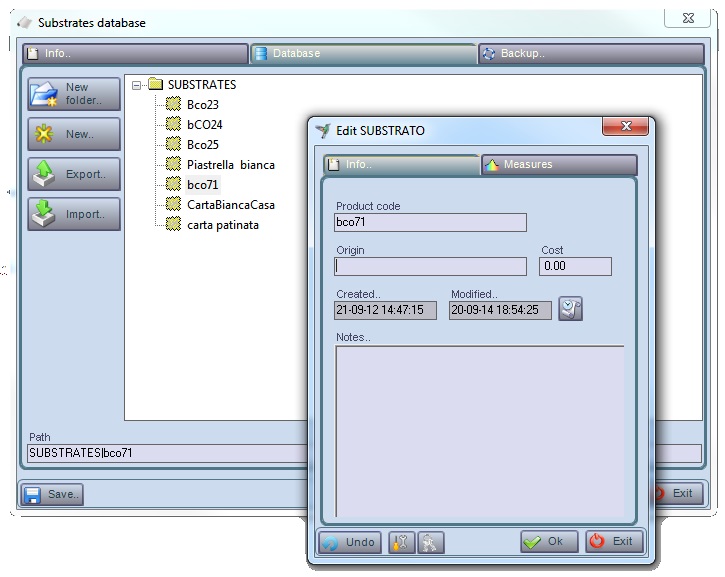This screenshot has height=577, width=725.
Task: Click the wrench tools icon beside Undo
Action: pyautogui.click(x=401, y=542)
